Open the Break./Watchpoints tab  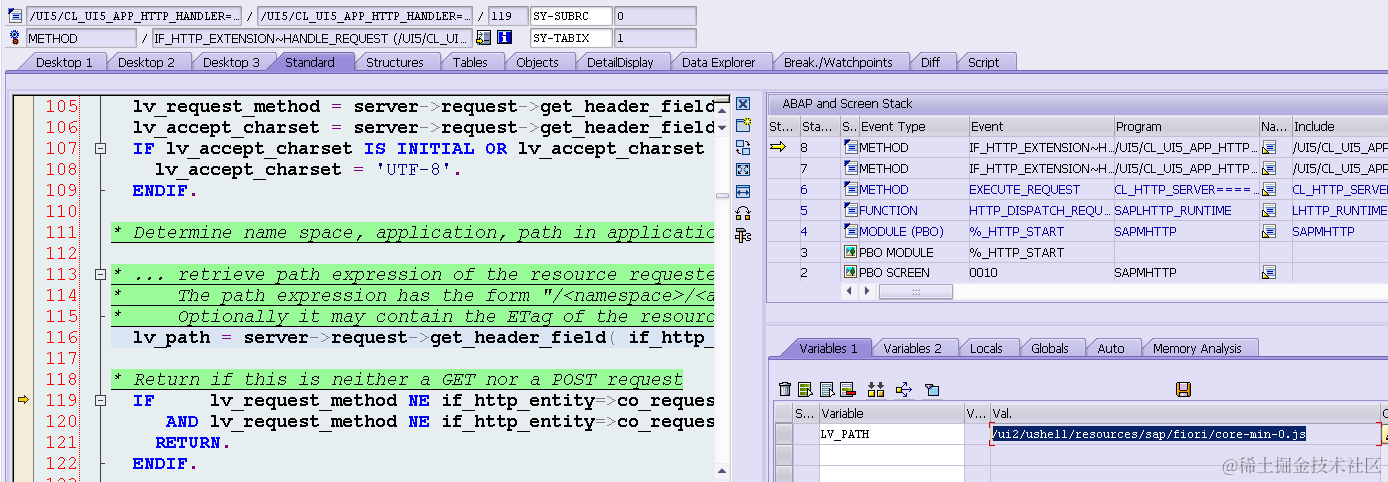click(838, 62)
